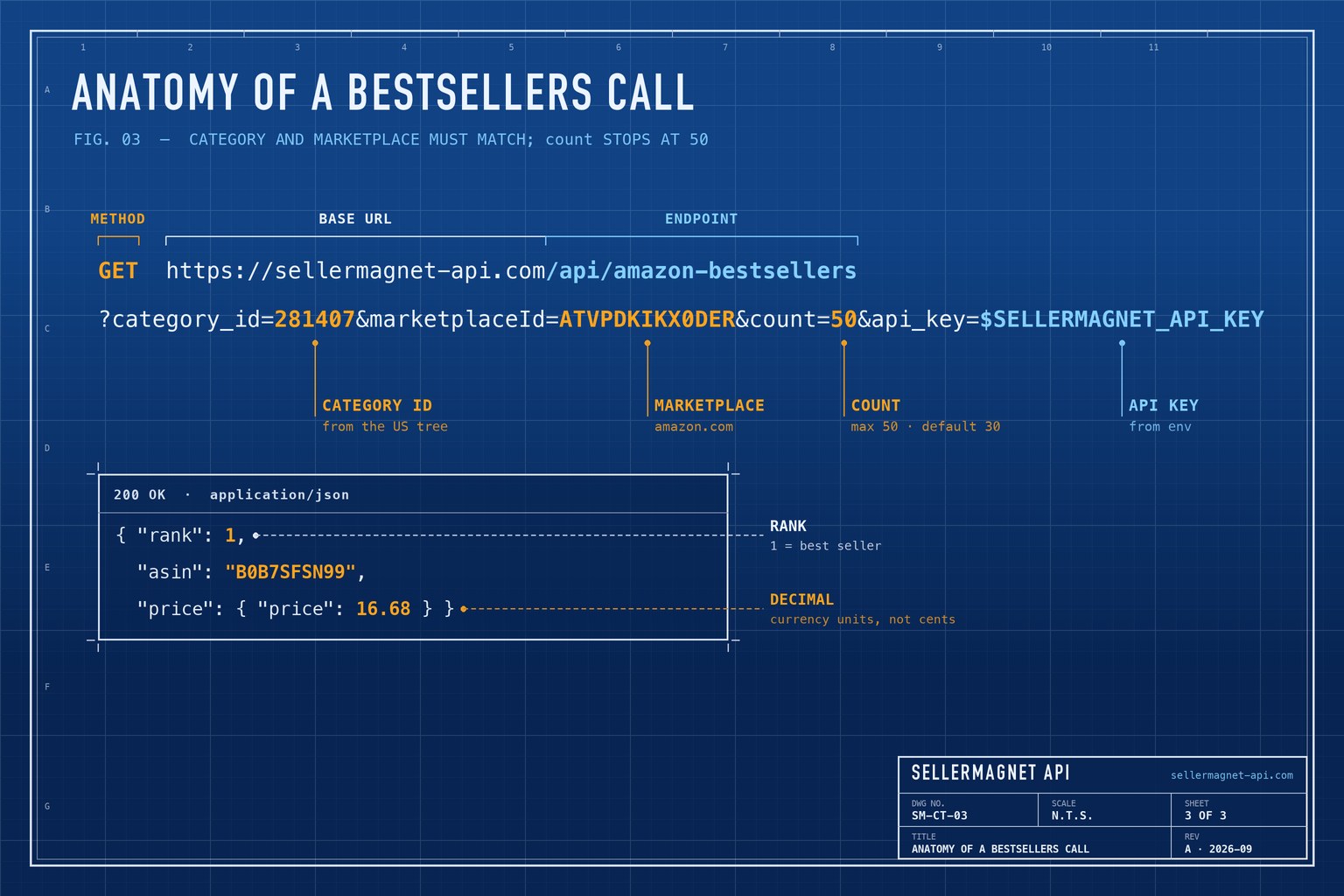Click the price value '16.68'
The image size is (1344, 896).
[383, 608]
